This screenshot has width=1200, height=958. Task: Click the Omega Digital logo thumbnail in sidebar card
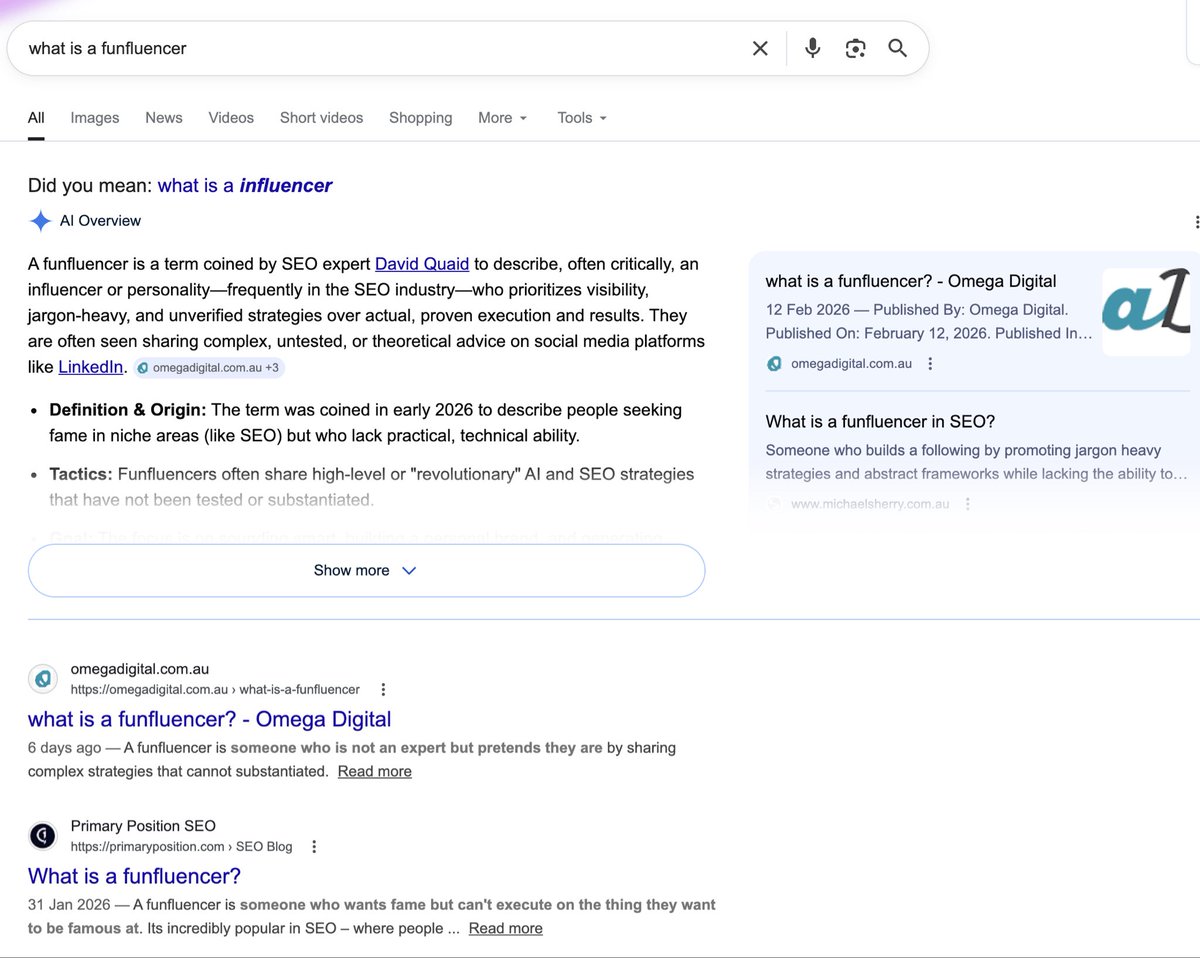tap(1146, 312)
